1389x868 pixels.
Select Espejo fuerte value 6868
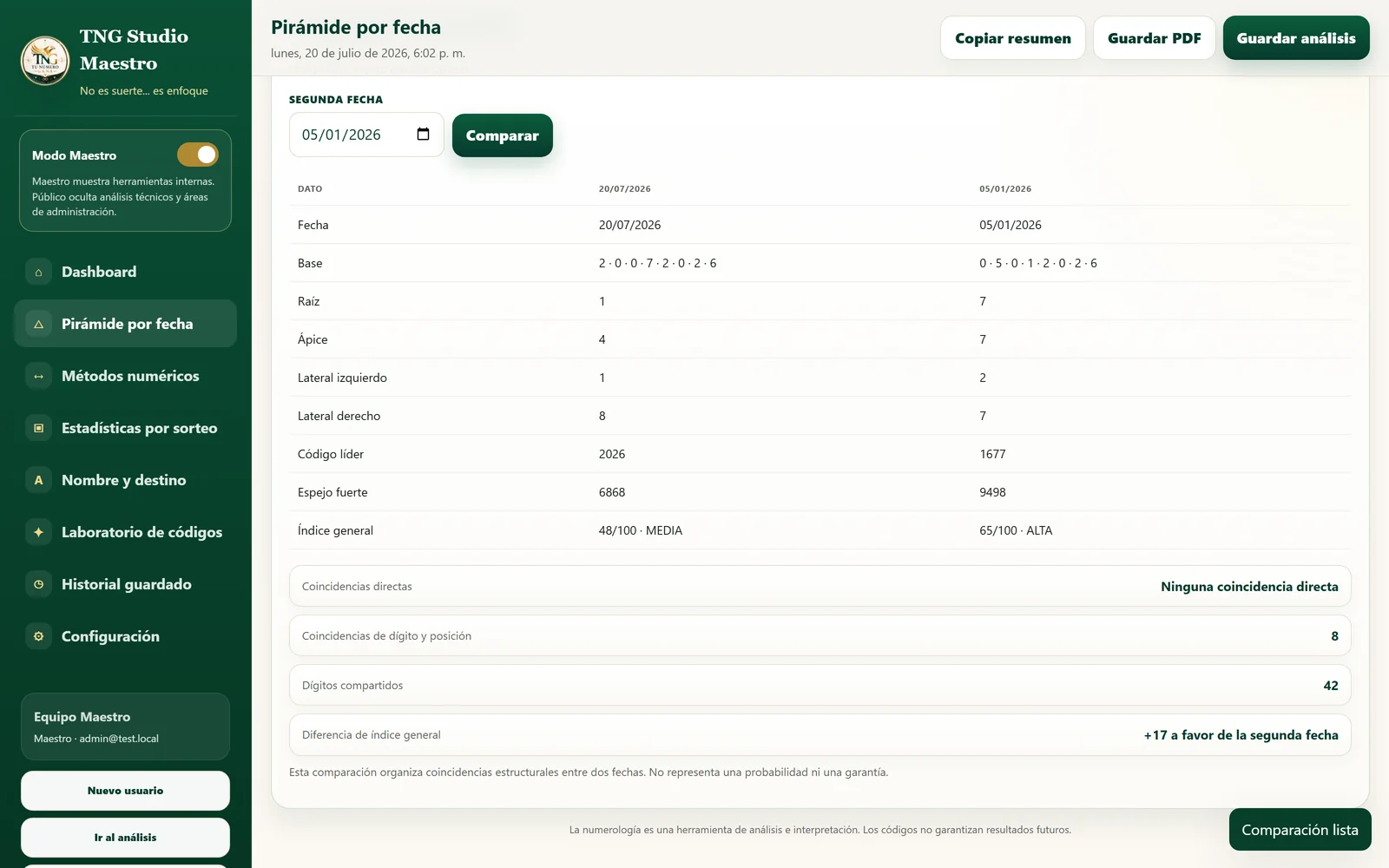tap(612, 492)
